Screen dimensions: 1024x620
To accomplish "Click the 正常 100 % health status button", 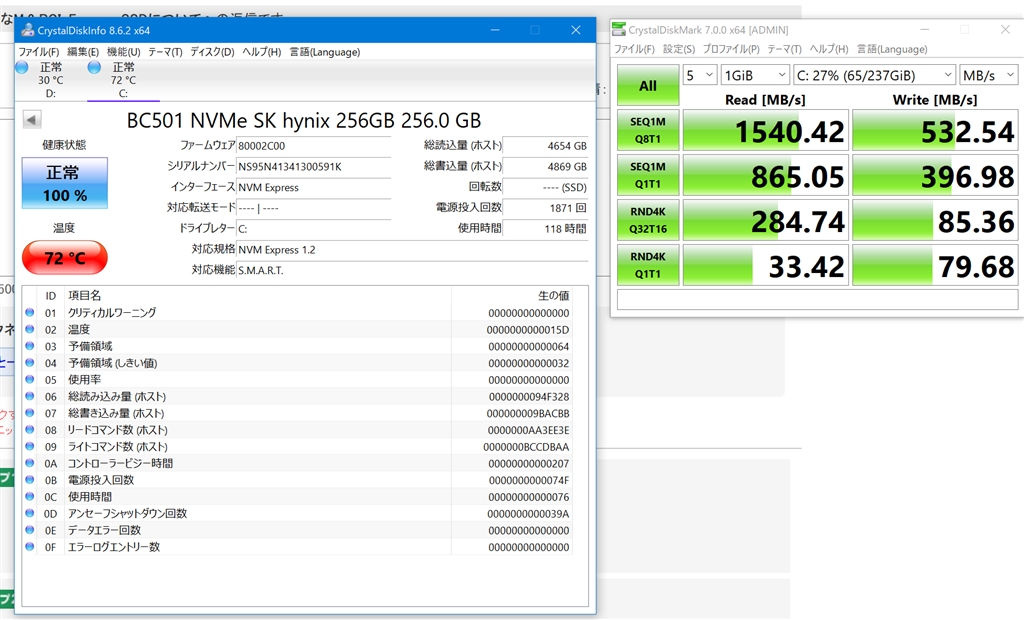I will pyautogui.click(x=65, y=183).
